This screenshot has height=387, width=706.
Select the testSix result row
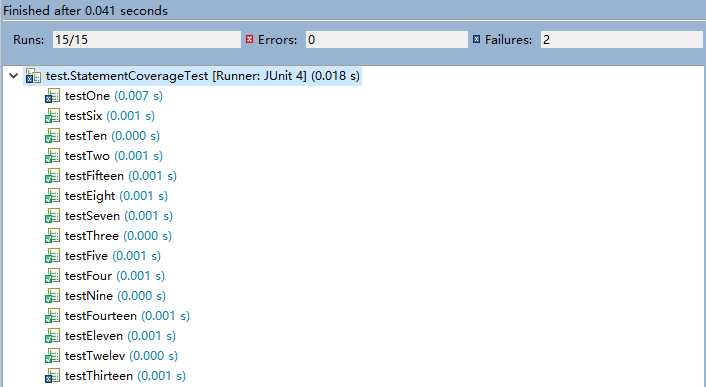pos(100,116)
